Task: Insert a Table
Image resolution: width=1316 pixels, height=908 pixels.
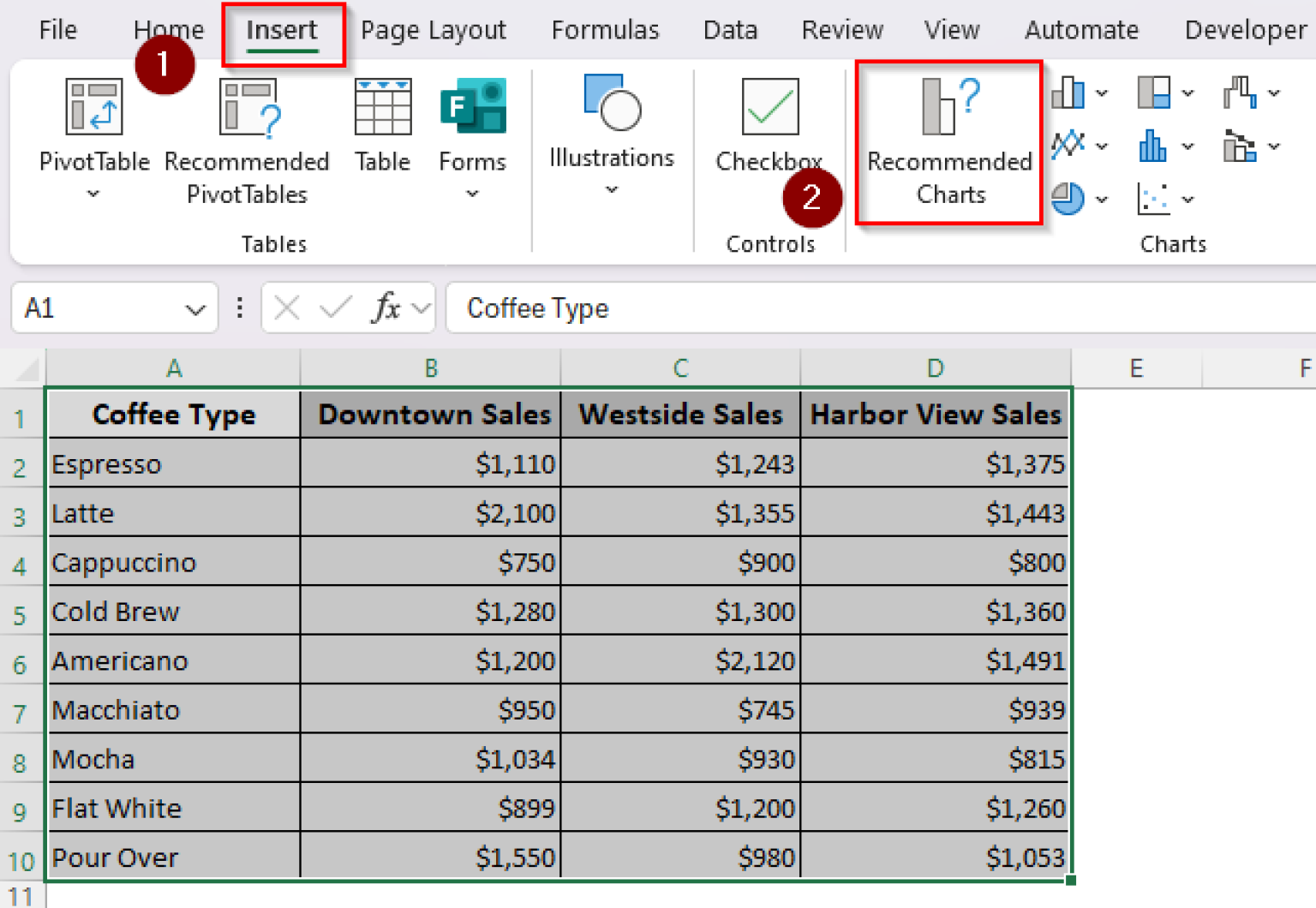Action: tap(383, 128)
